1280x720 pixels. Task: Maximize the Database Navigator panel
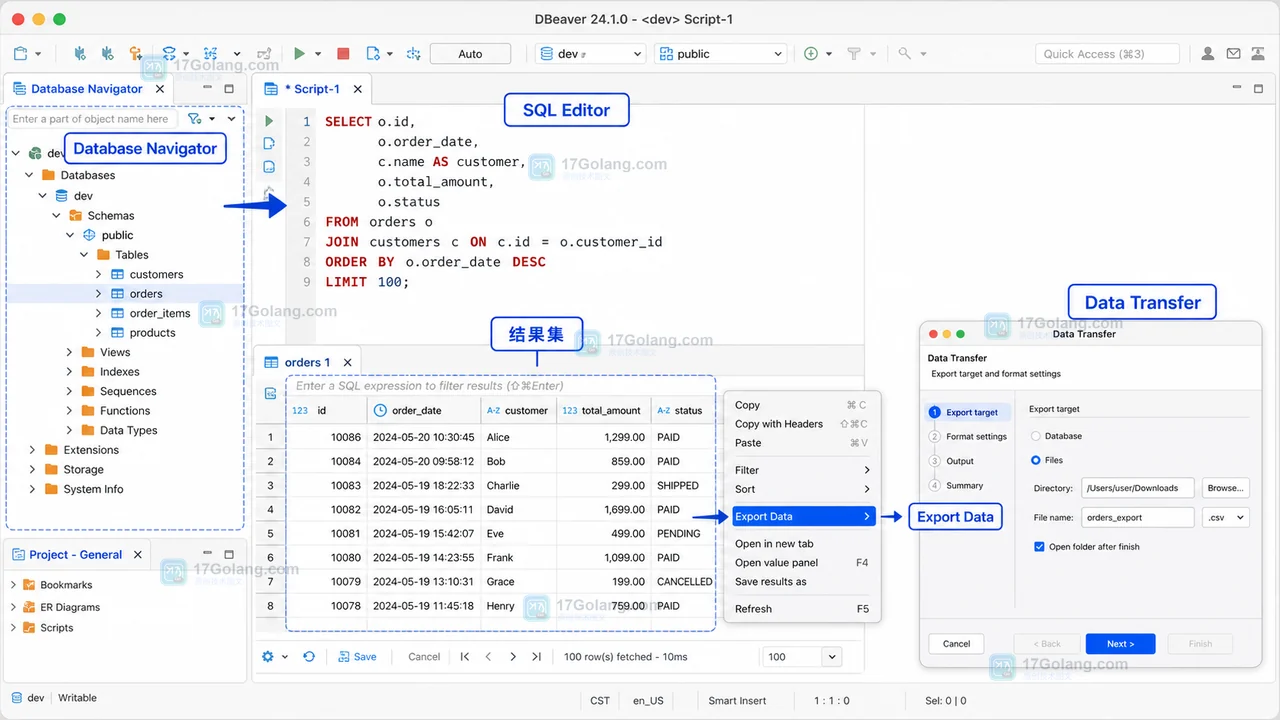(231, 89)
